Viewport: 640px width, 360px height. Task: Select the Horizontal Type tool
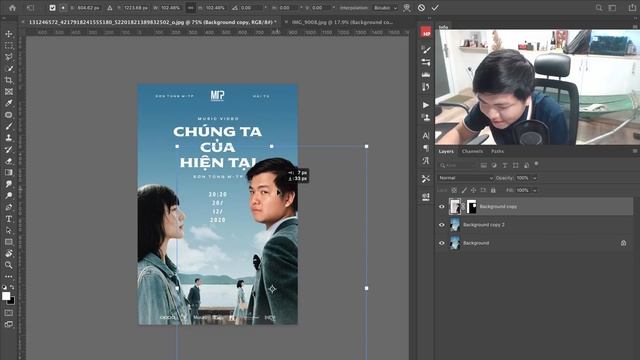(9, 219)
